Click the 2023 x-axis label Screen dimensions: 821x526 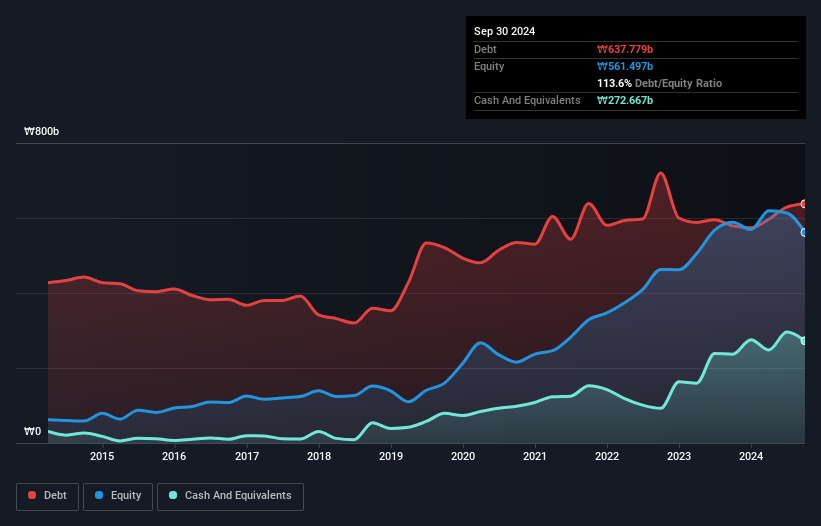(679, 456)
